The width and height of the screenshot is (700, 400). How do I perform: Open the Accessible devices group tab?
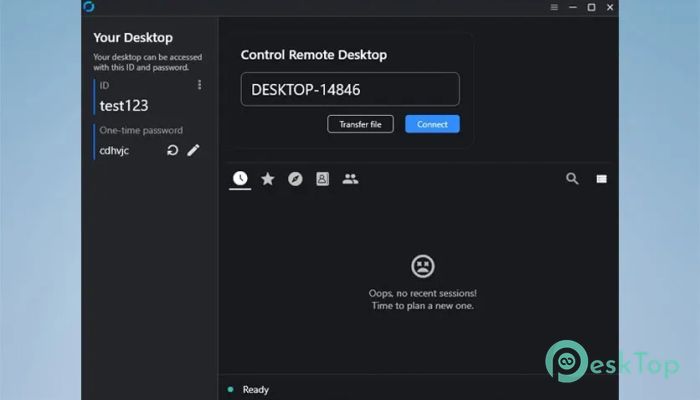350,179
